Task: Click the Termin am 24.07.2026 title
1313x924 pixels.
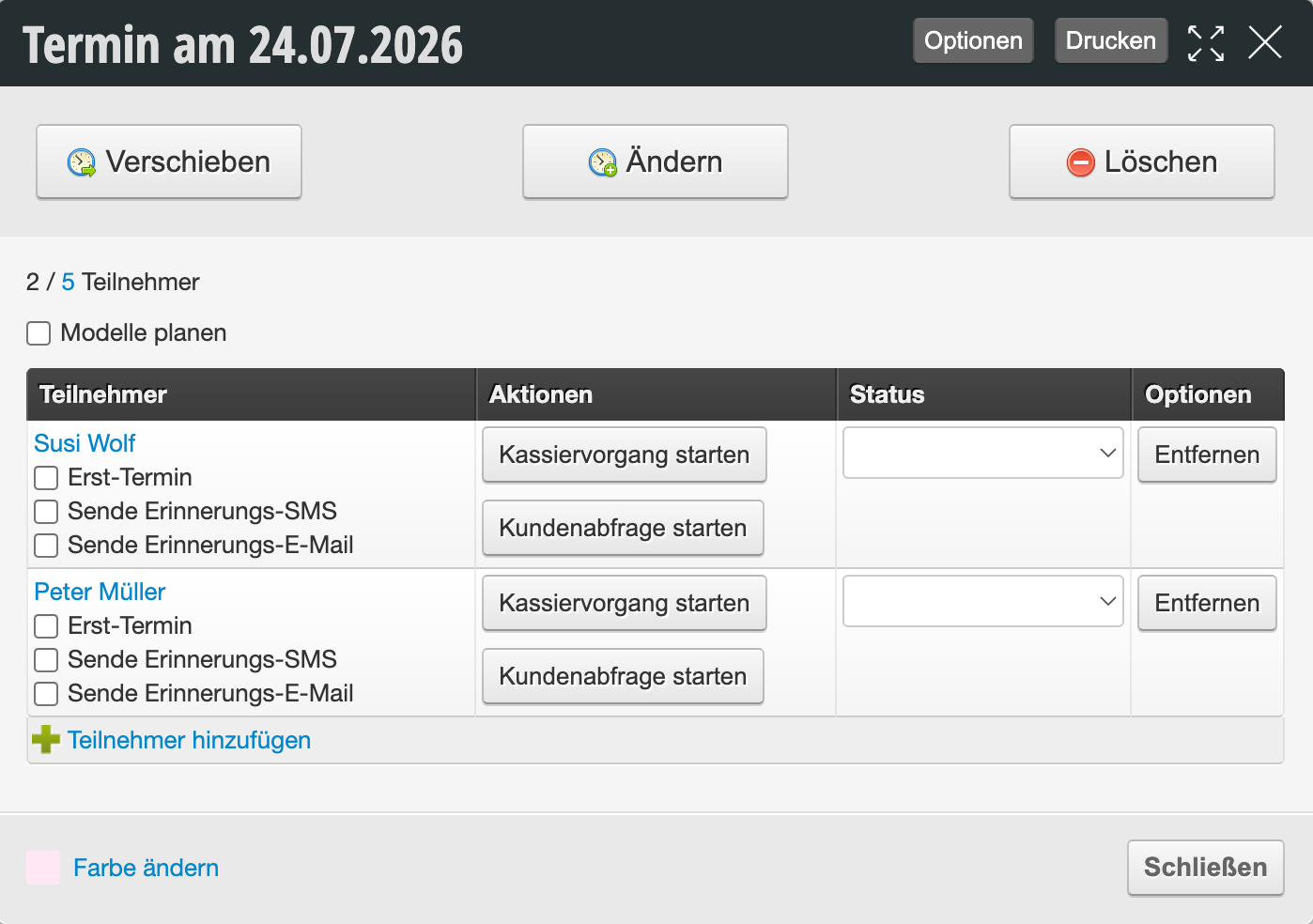Action: (243, 44)
